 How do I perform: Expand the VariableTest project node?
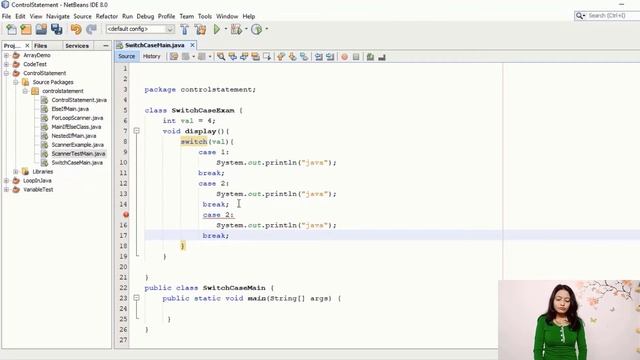point(6,189)
